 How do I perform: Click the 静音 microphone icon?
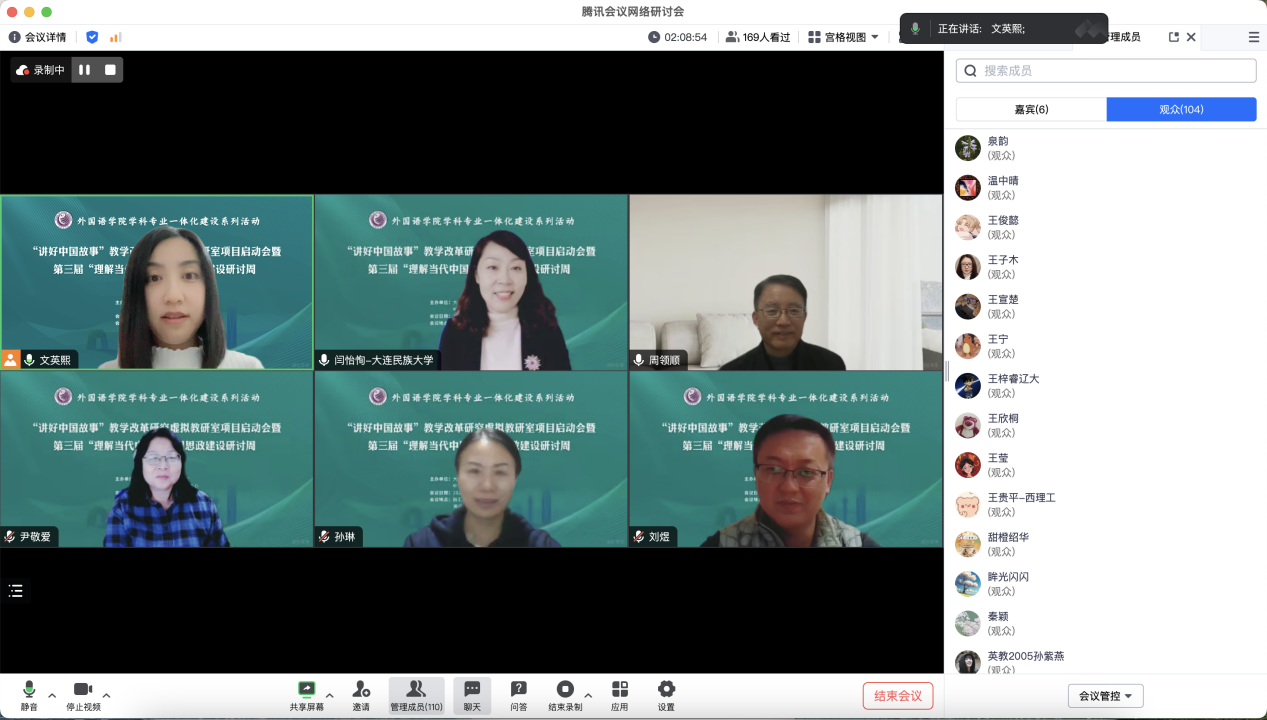point(29,690)
